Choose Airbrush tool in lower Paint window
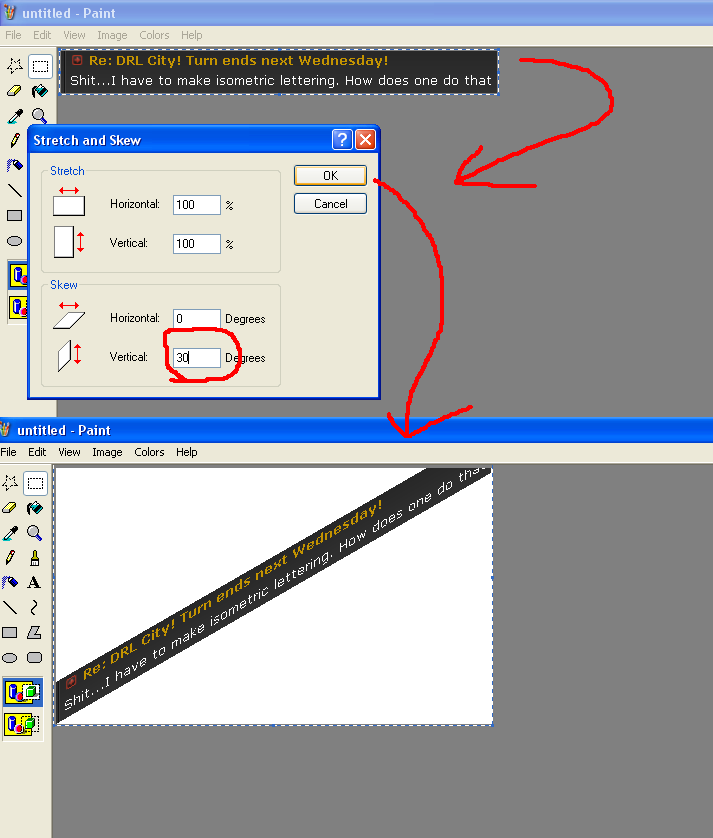Screen dimensions: 713x838 tap(11, 582)
